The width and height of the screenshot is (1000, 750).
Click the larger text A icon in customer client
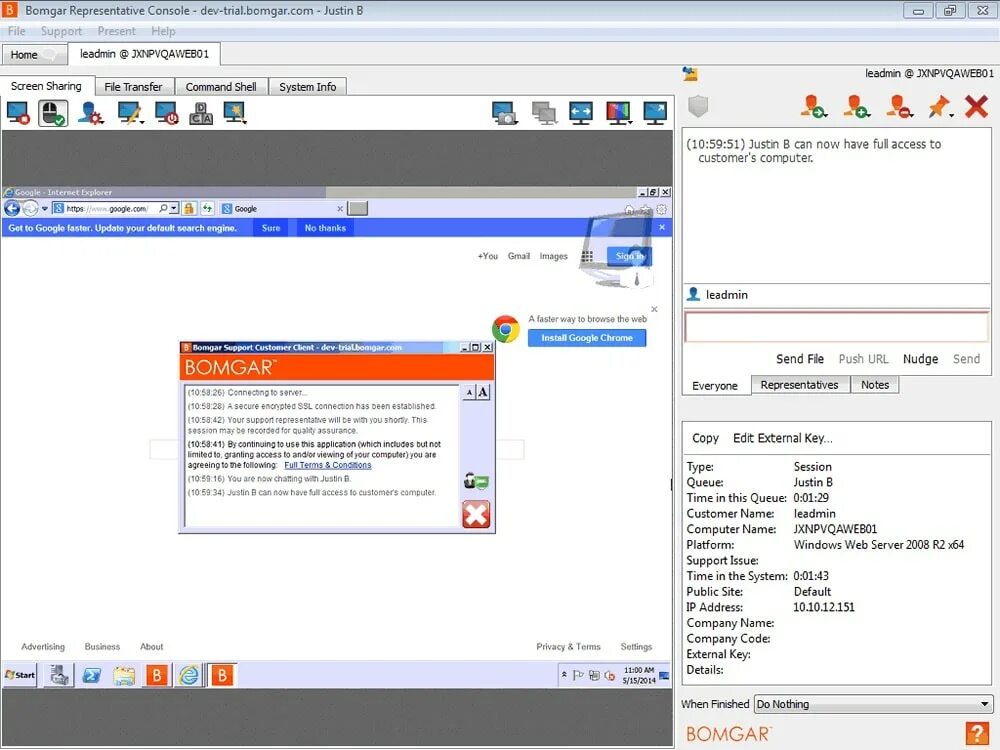pos(483,392)
